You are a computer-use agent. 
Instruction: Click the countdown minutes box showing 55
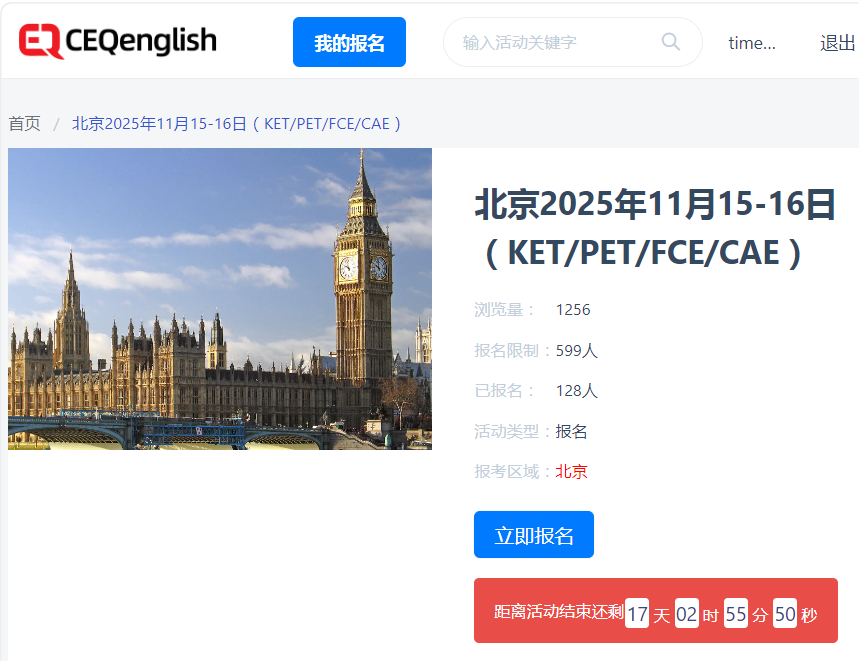[736, 614]
